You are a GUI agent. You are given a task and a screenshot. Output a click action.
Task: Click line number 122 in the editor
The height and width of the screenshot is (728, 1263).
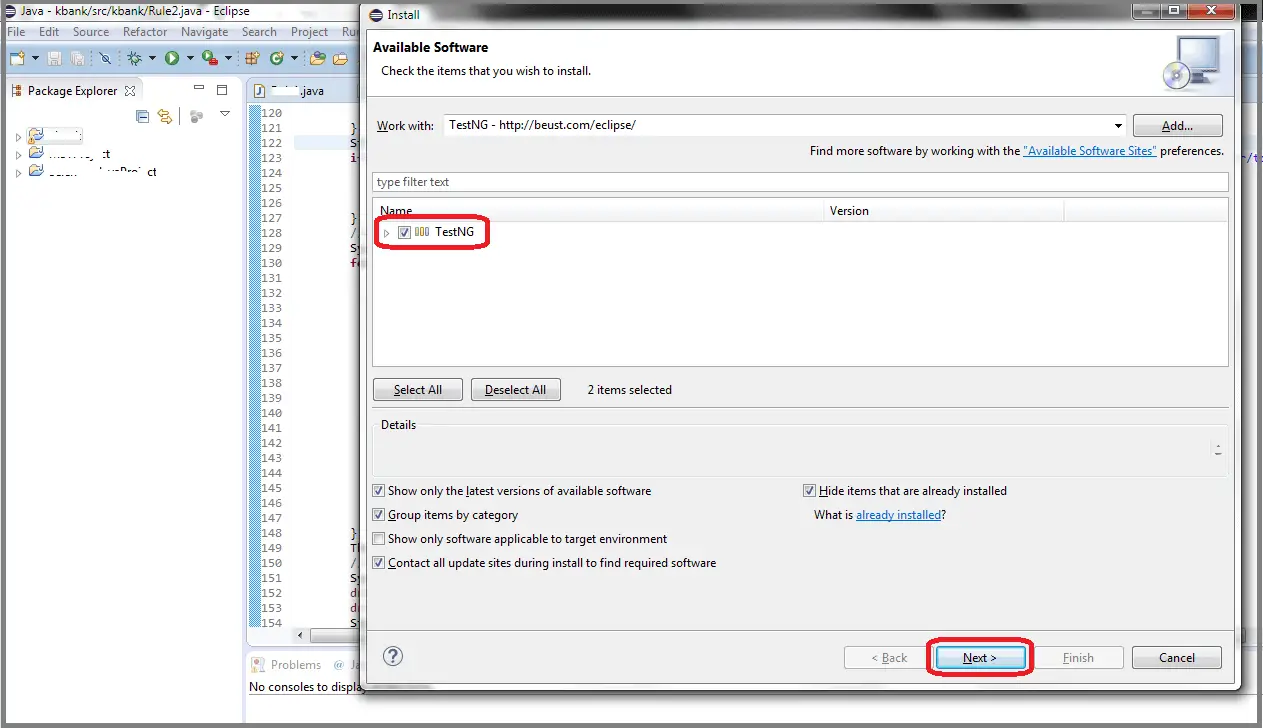click(271, 143)
